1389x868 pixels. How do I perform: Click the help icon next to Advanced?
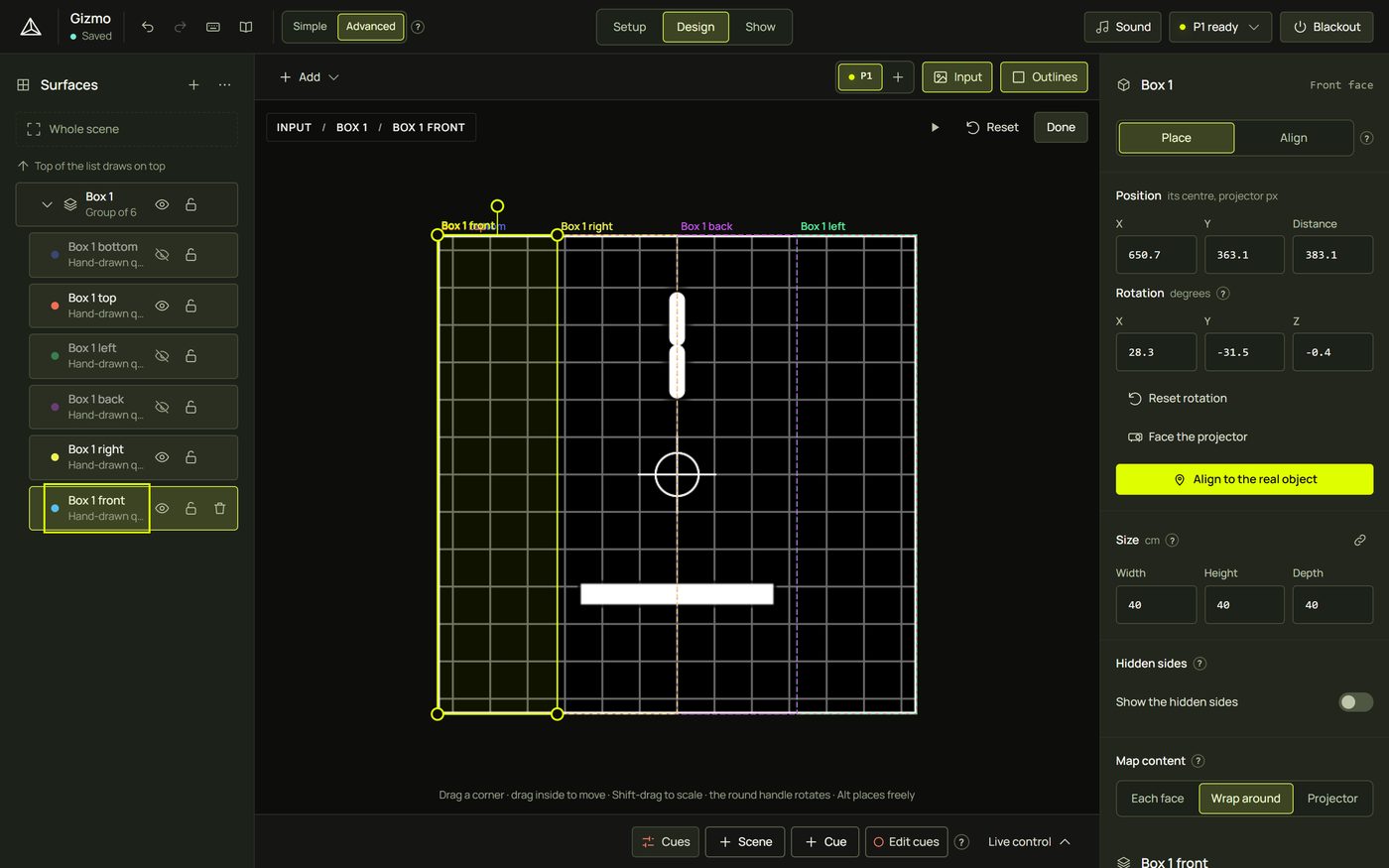pos(418,27)
